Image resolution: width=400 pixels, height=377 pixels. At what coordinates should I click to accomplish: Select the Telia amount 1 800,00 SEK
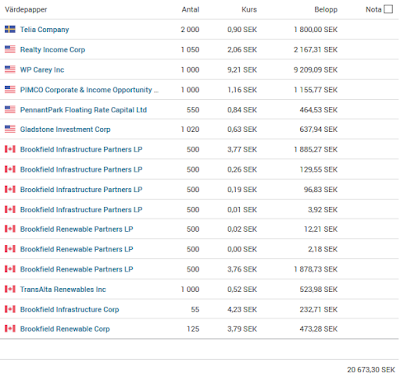[316, 30]
